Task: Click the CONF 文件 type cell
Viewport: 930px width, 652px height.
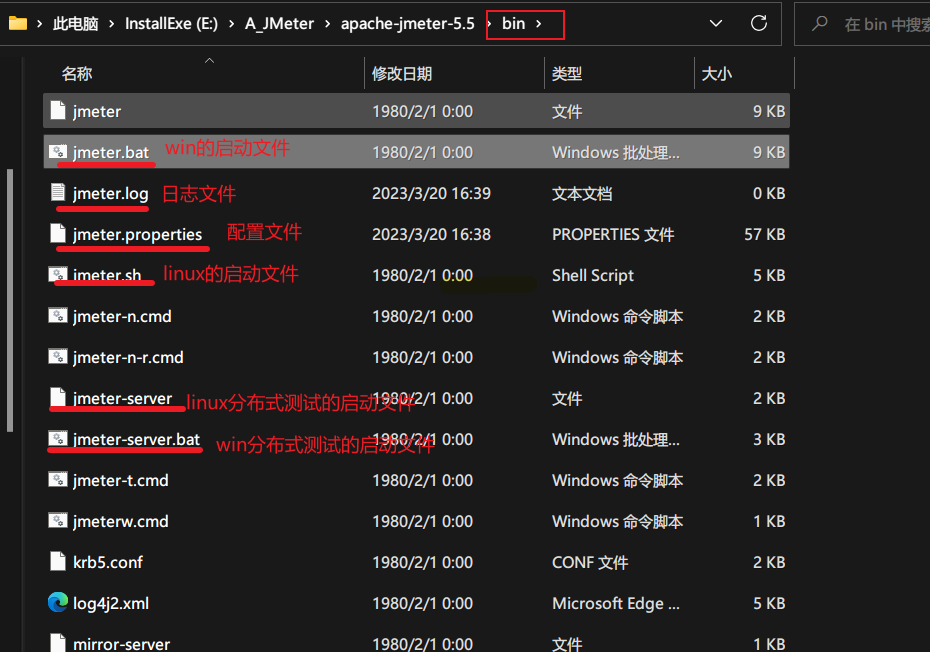Action: (x=590, y=562)
